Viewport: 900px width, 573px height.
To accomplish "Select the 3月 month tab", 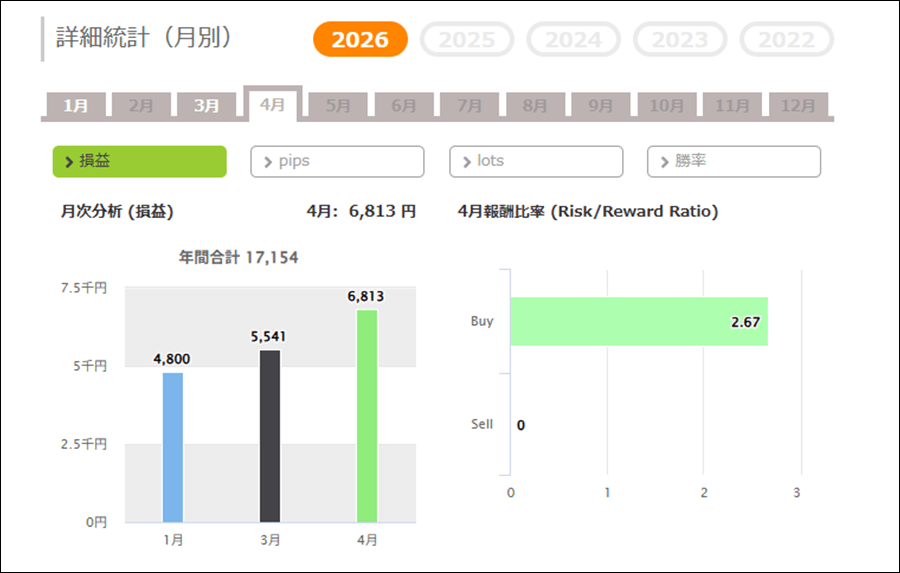I will pos(207,105).
